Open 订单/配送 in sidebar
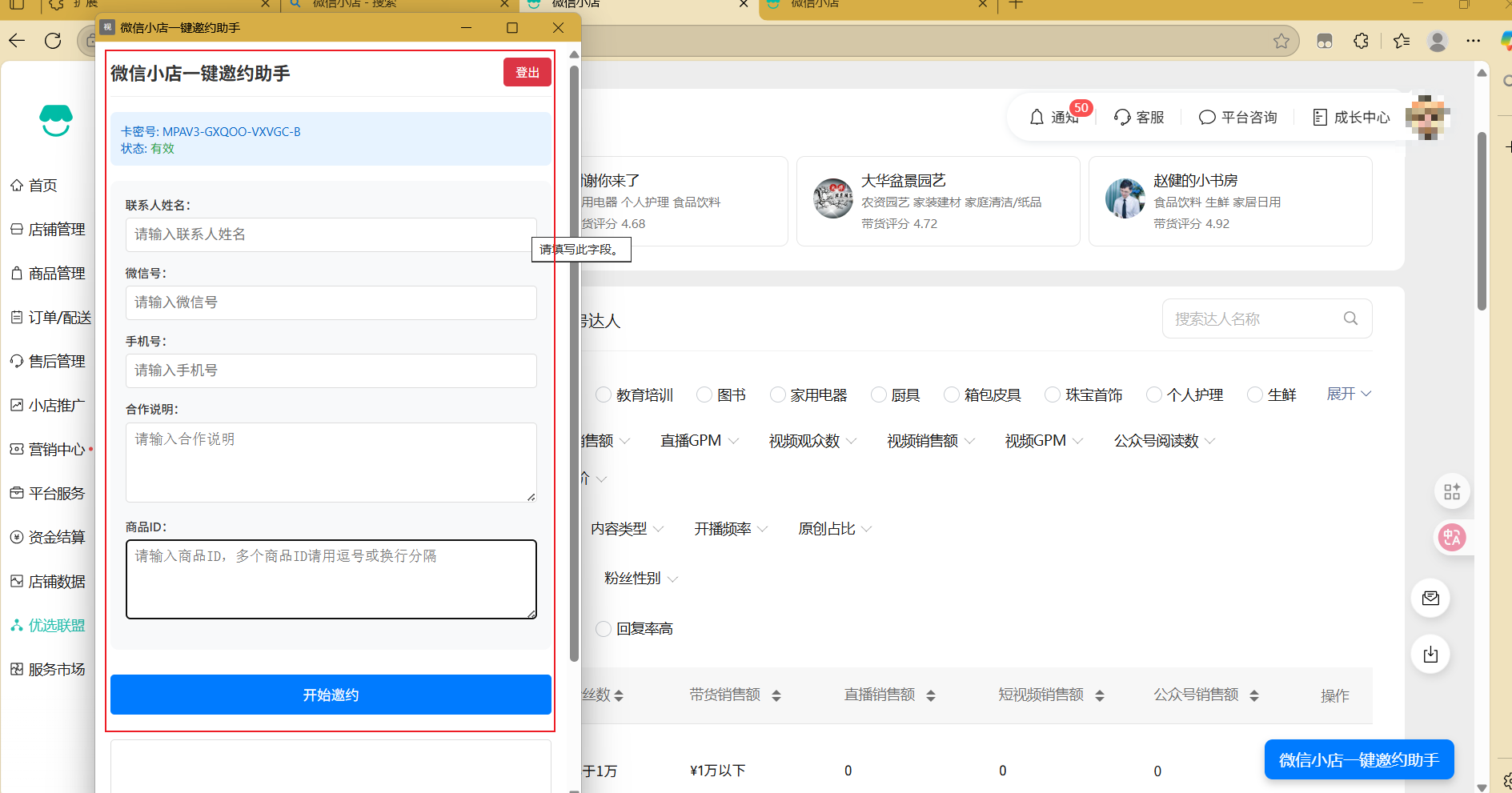 click(51, 318)
